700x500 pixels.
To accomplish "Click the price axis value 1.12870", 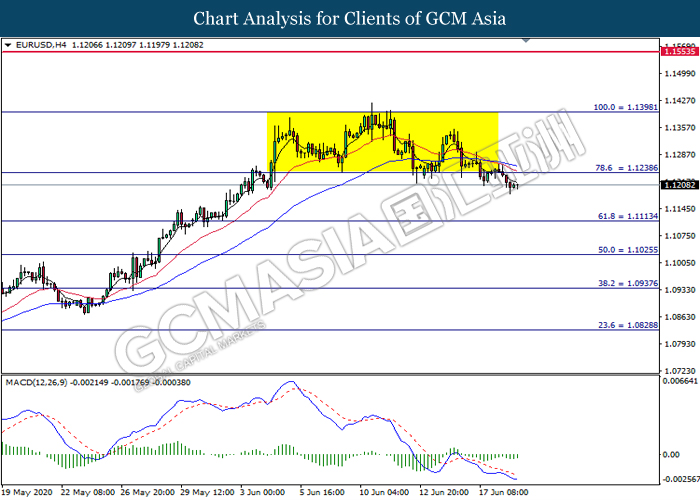I will point(680,154).
